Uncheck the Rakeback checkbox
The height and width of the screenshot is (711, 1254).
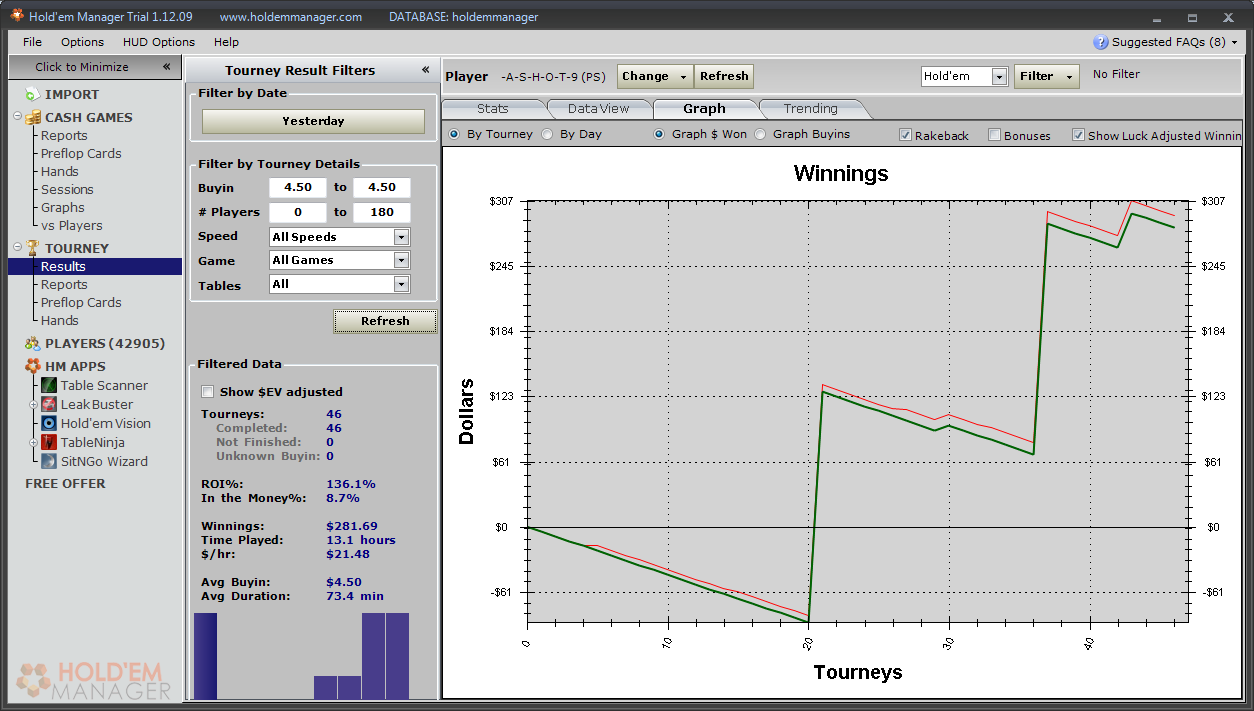(x=905, y=135)
